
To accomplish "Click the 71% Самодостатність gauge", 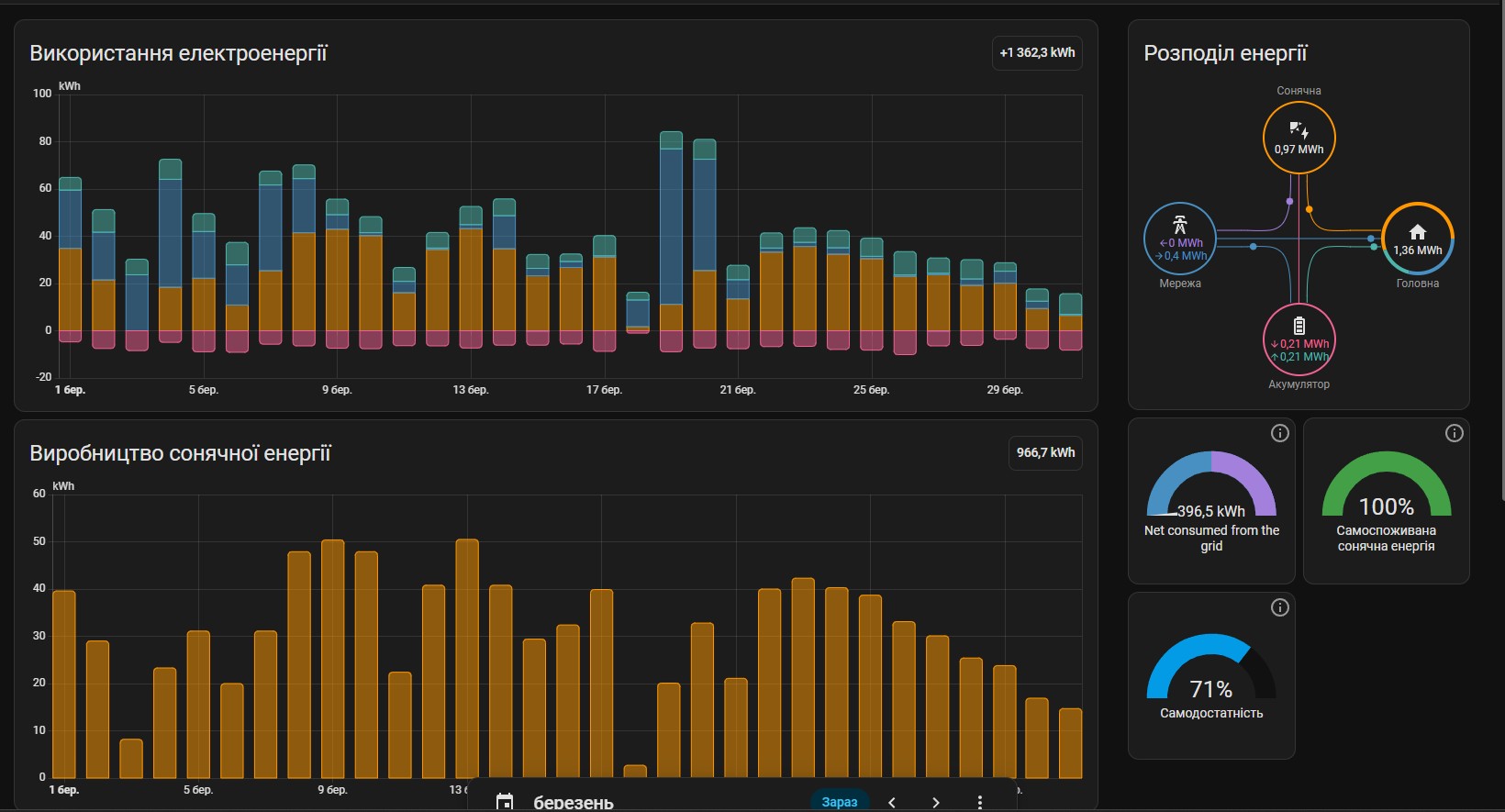I will pyautogui.click(x=1210, y=670).
